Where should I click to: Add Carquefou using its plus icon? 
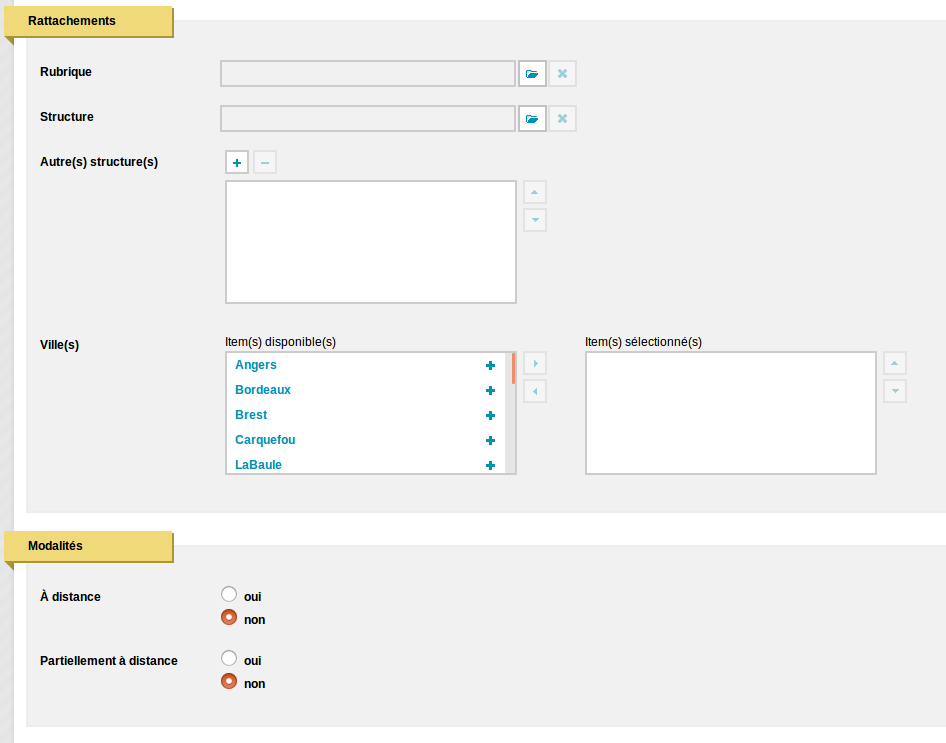click(490, 441)
